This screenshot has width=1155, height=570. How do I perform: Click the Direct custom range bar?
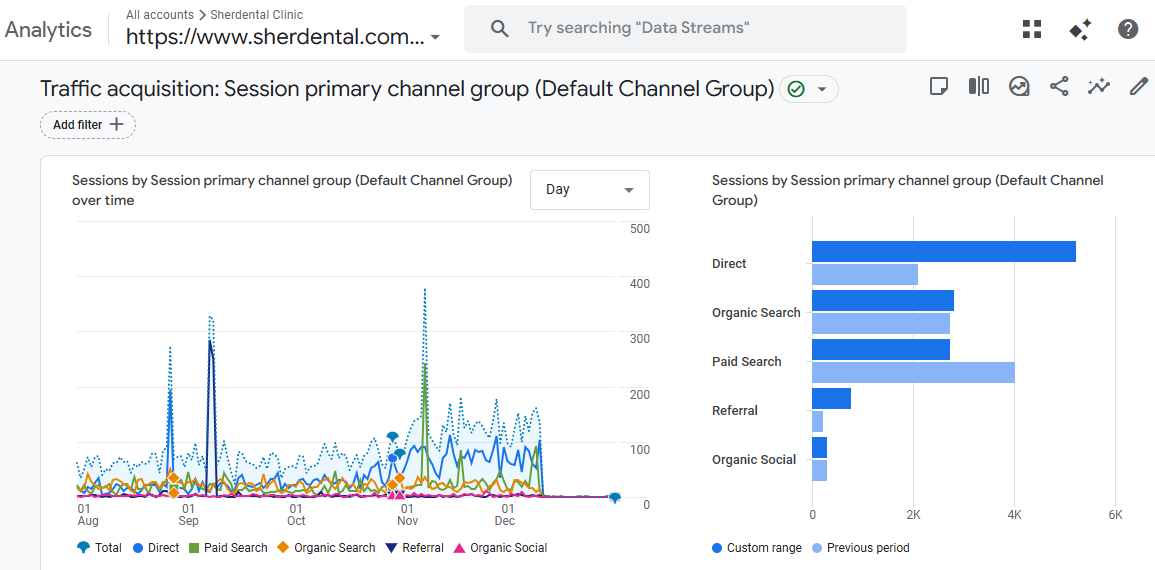point(943,251)
